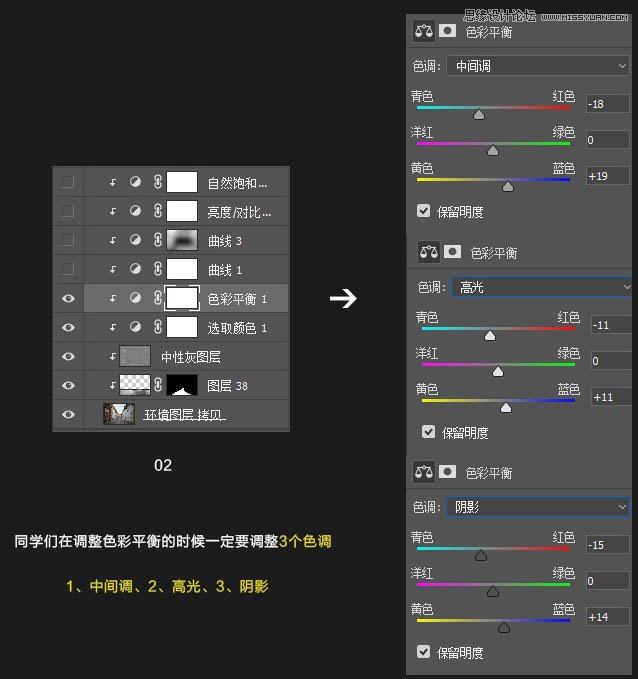The image size is (638, 679).
Task: Click the balance-scale icon in the 中间调 panel
Action: point(424,31)
